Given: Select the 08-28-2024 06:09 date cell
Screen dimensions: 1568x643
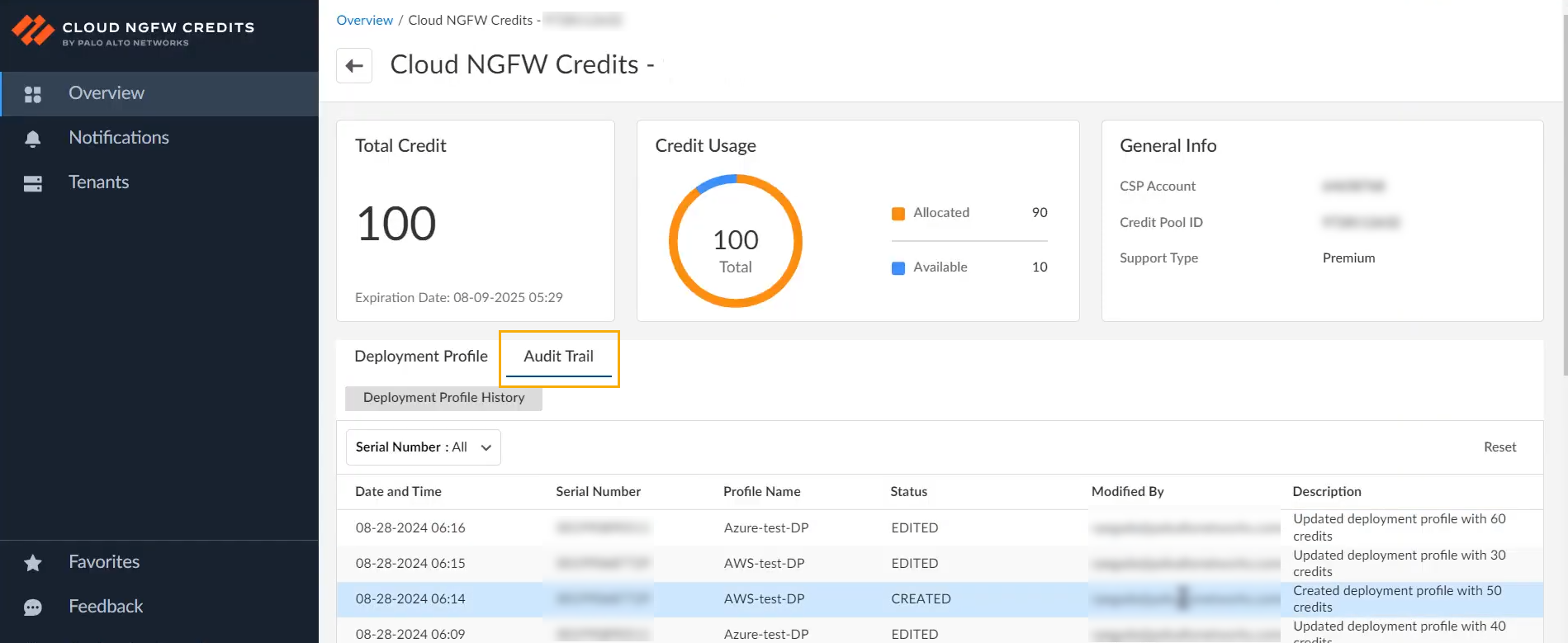Looking at the screenshot, I should 410,635.
